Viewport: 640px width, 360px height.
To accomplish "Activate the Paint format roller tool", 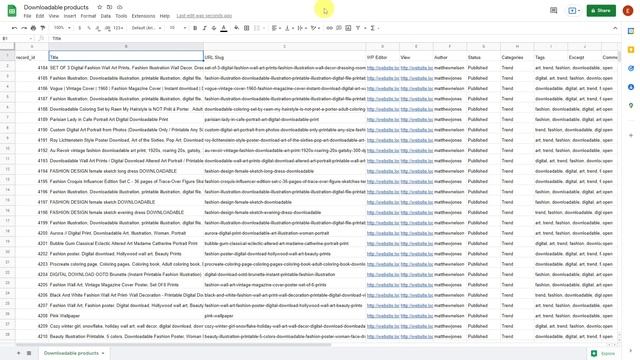I will (x=42, y=28).
